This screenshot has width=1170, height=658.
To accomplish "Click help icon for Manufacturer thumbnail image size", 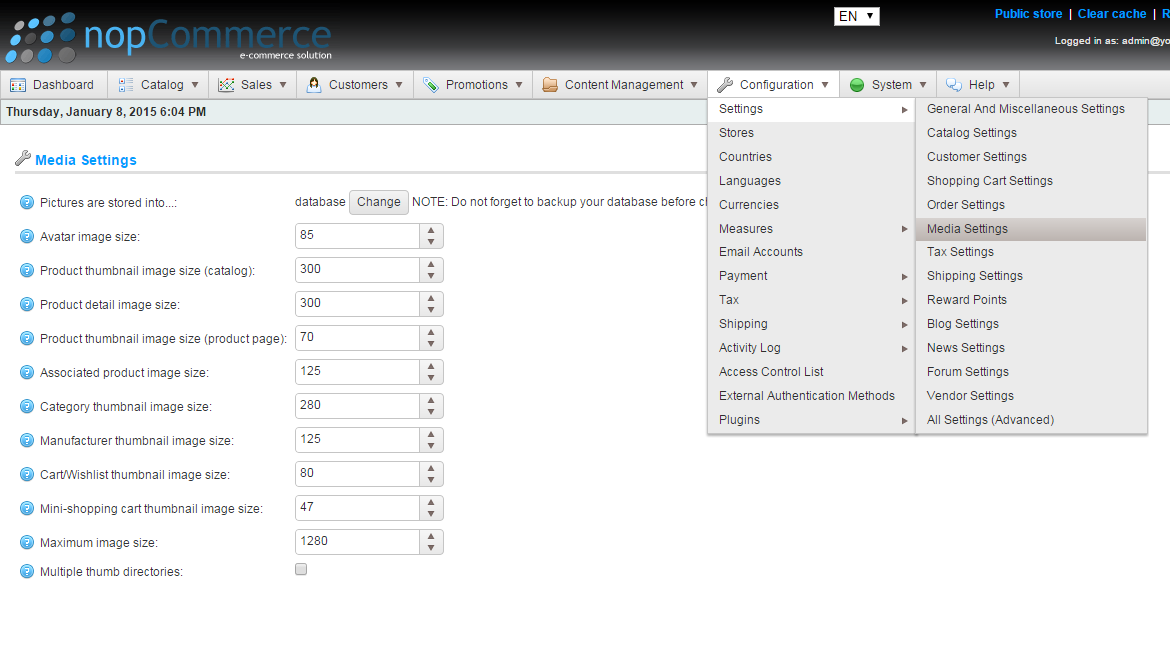I will [x=27, y=440].
